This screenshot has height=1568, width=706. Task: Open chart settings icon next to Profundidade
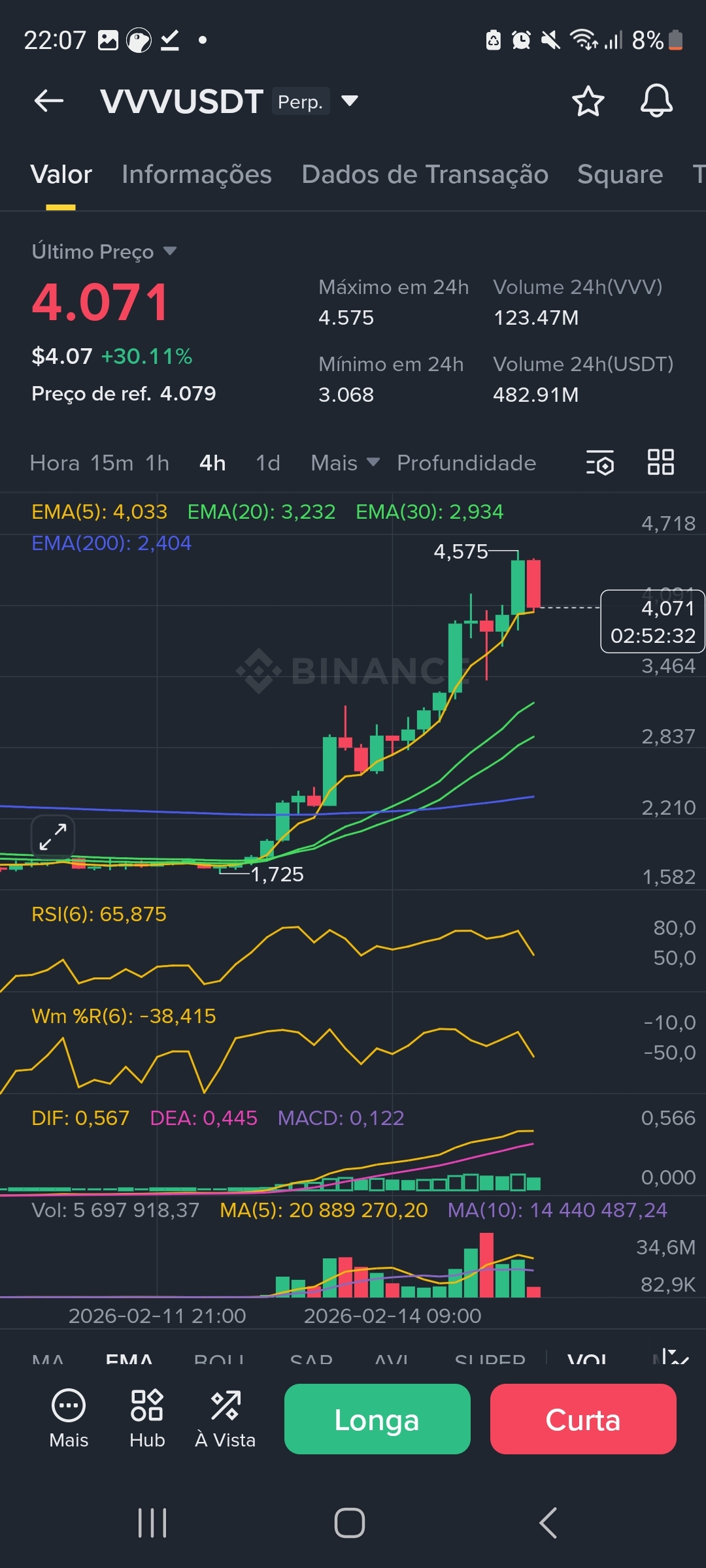(599, 462)
